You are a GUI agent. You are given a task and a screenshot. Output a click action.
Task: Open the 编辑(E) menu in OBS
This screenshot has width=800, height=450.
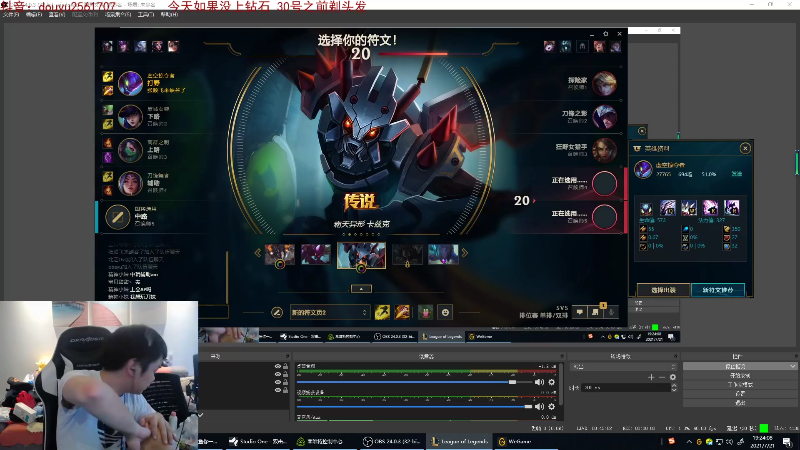coord(34,15)
